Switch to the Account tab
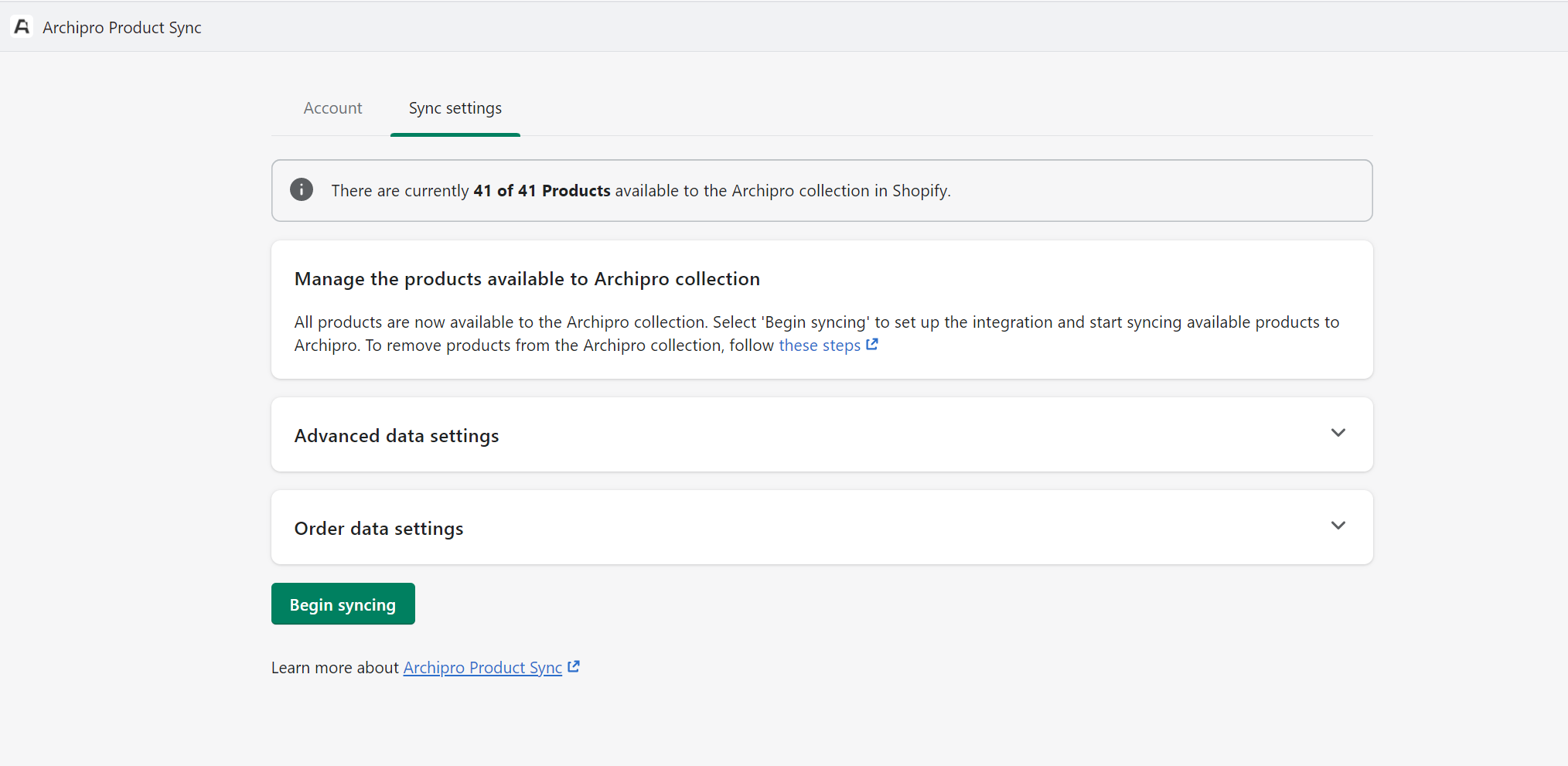1568x766 pixels. pyautogui.click(x=332, y=108)
